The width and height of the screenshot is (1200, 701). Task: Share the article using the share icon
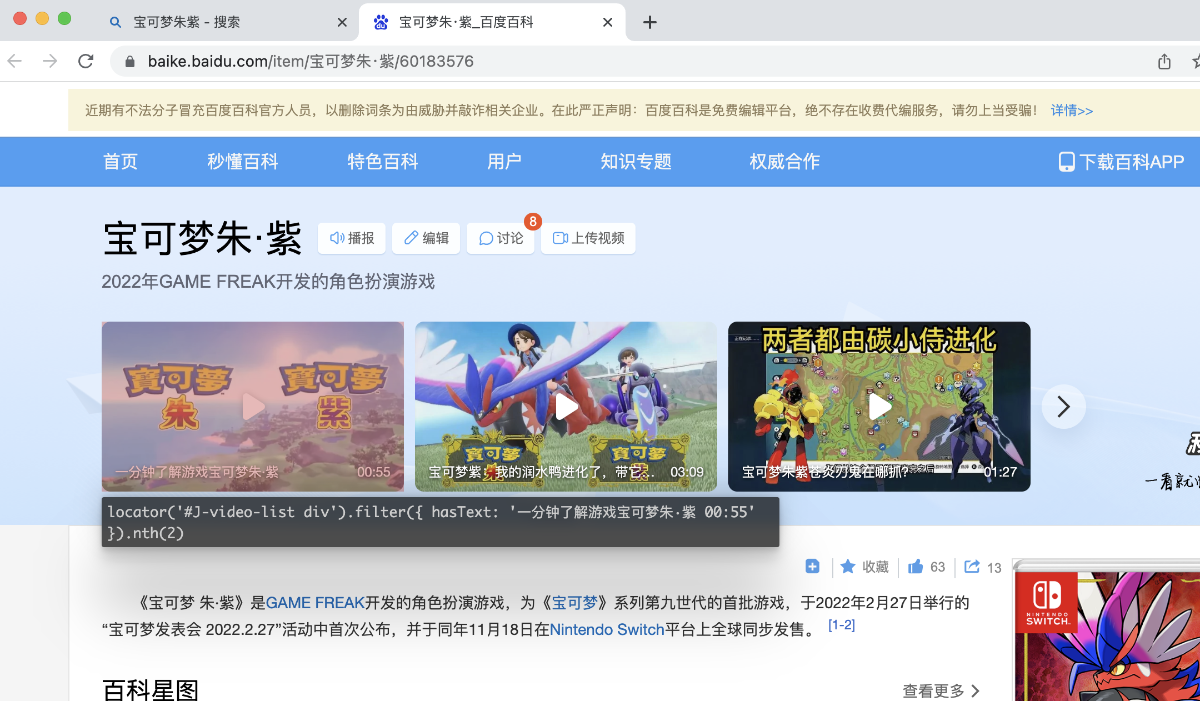click(x=972, y=567)
